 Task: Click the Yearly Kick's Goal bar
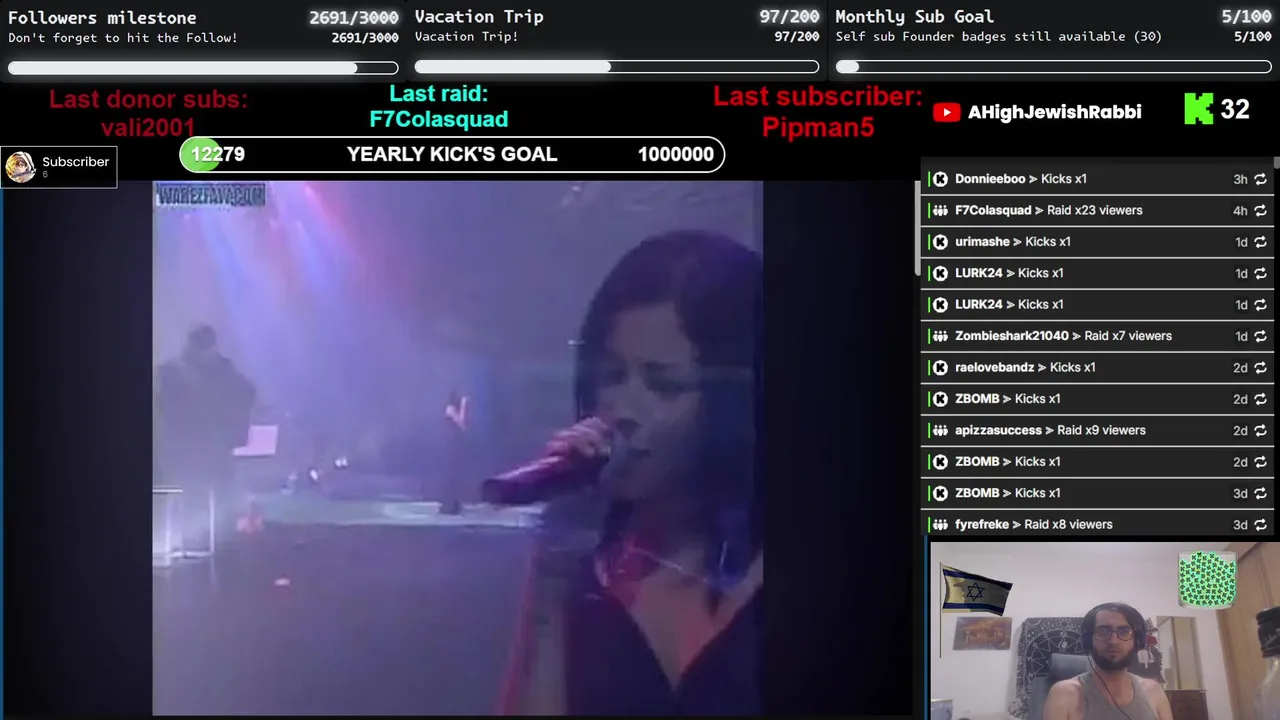pyautogui.click(x=452, y=154)
